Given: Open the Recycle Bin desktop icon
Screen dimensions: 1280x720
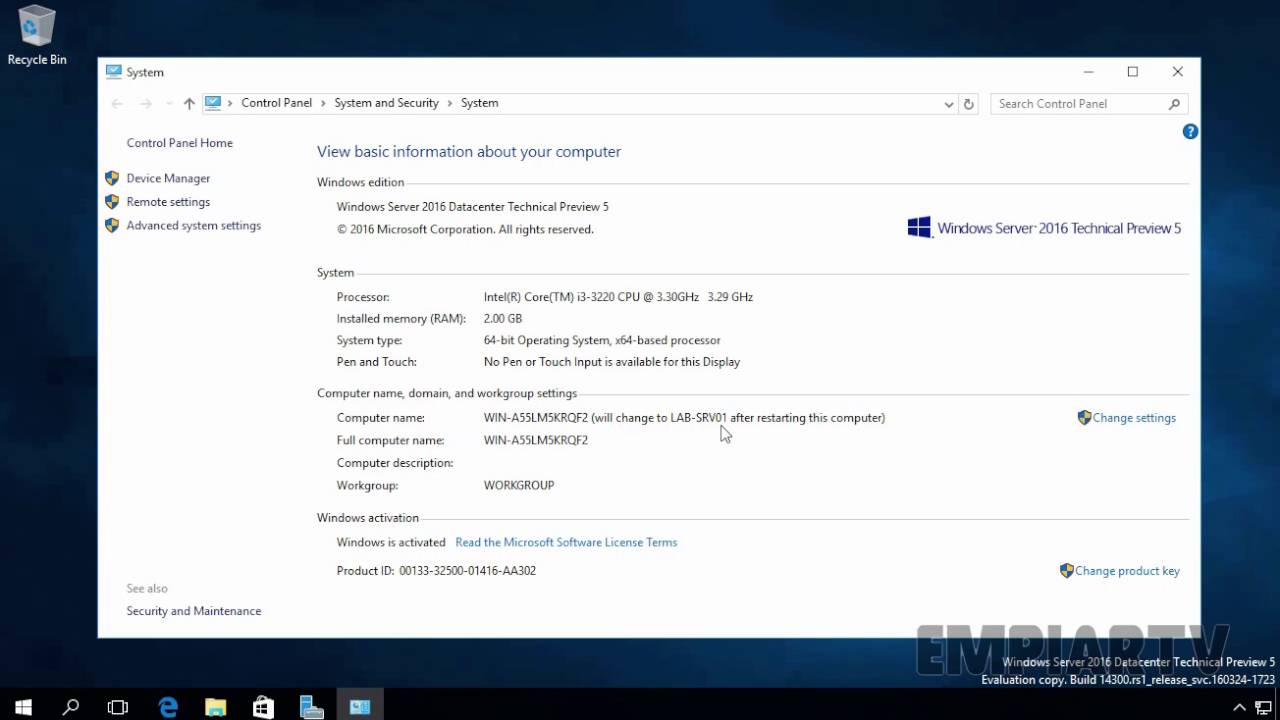Looking at the screenshot, I should tap(37, 35).
